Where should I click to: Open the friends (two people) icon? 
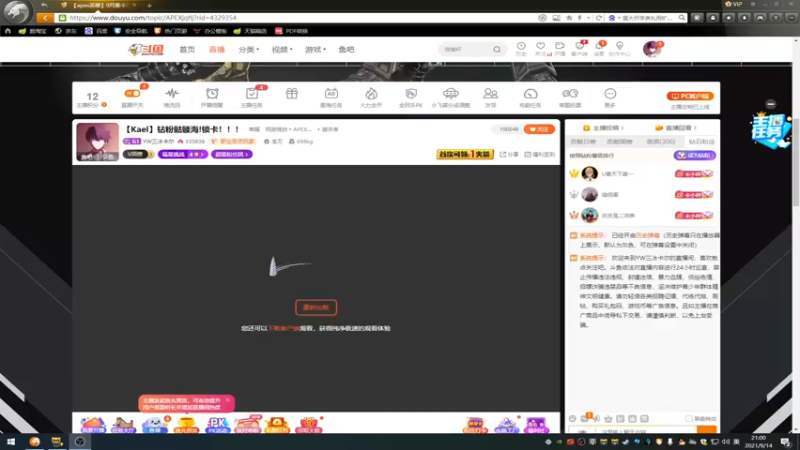[490, 93]
